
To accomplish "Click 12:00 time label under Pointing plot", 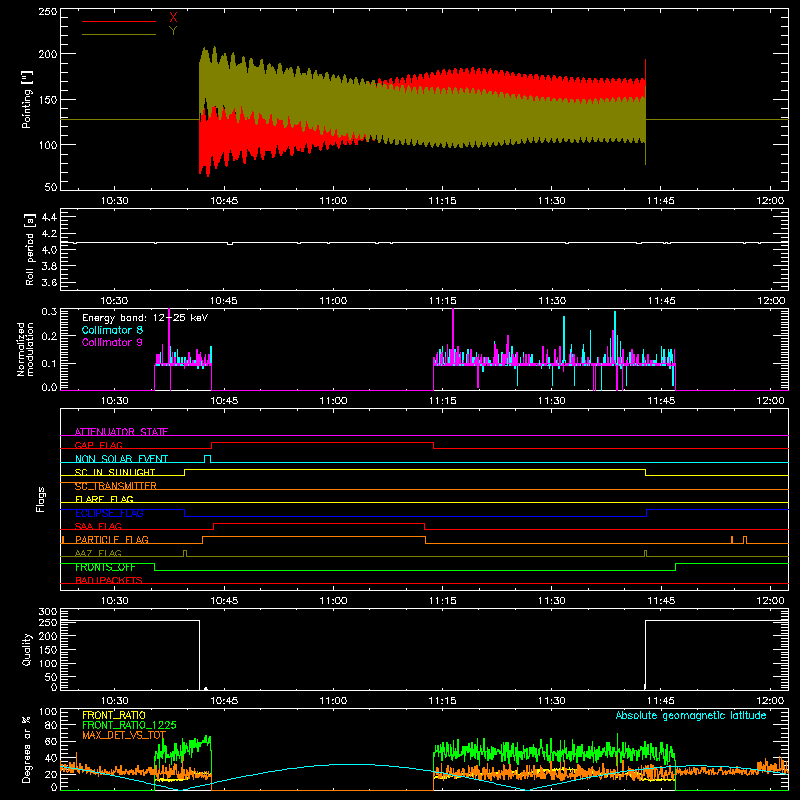I will coord(770,201).
